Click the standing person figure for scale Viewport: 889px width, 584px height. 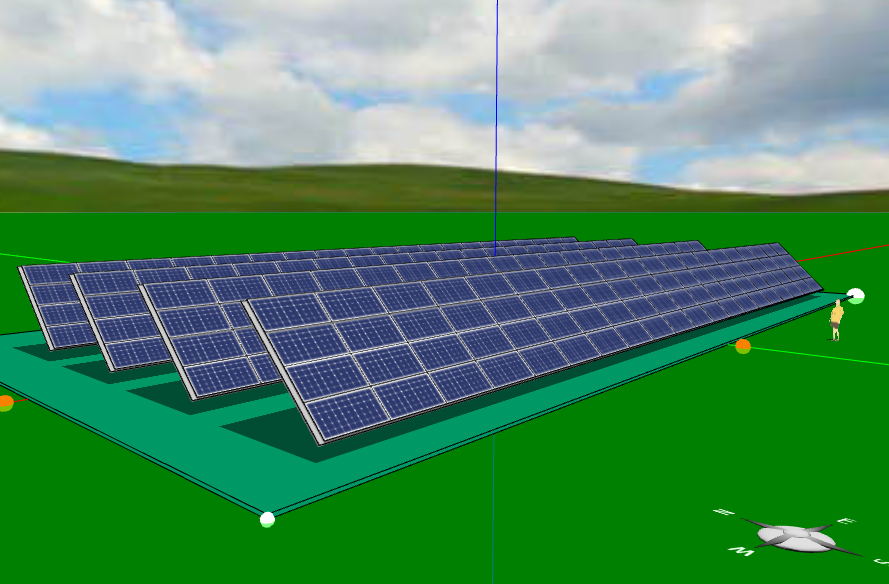pyautogui.click(x=836, y=318)
